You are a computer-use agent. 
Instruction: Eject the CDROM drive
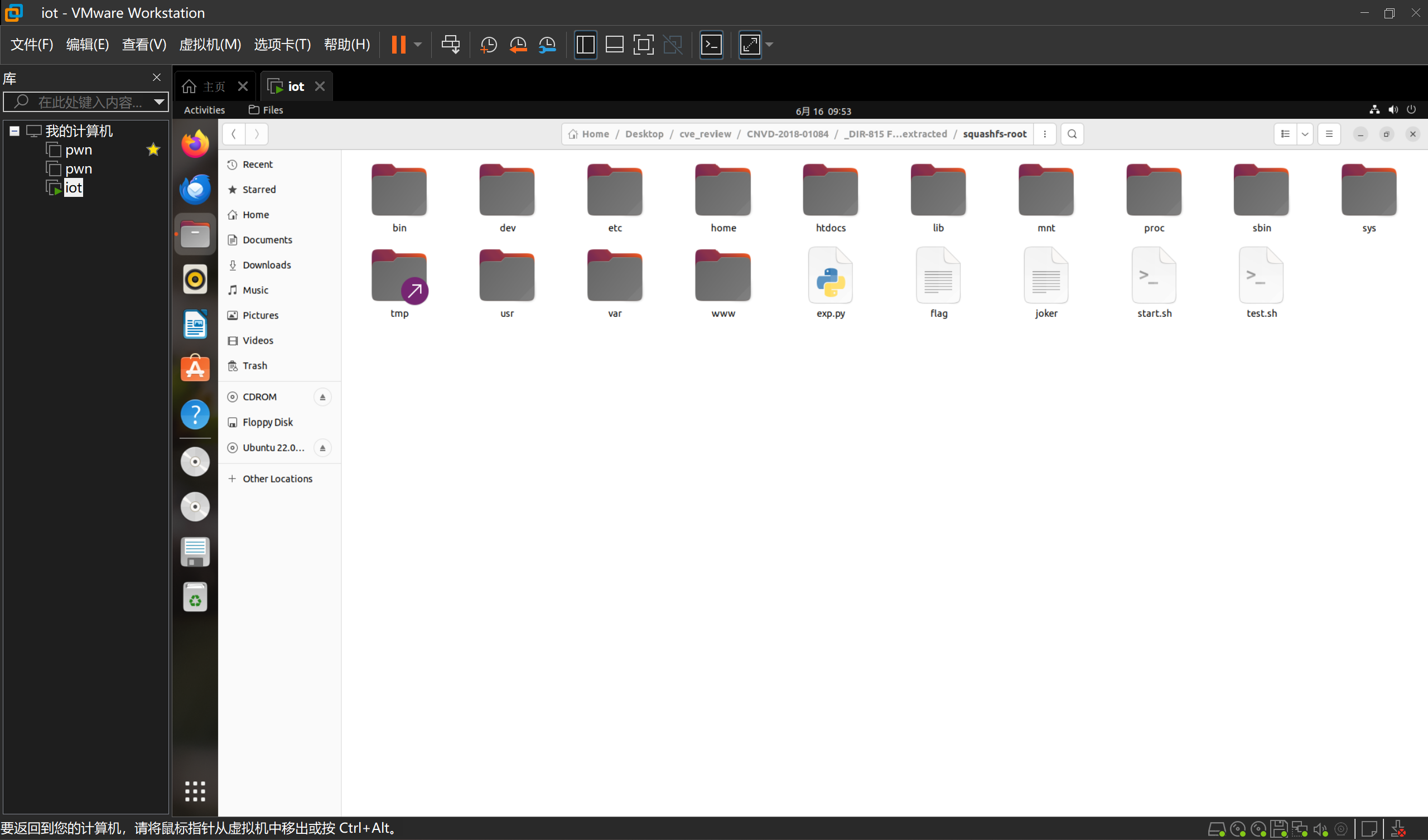[x=322, y=397]
